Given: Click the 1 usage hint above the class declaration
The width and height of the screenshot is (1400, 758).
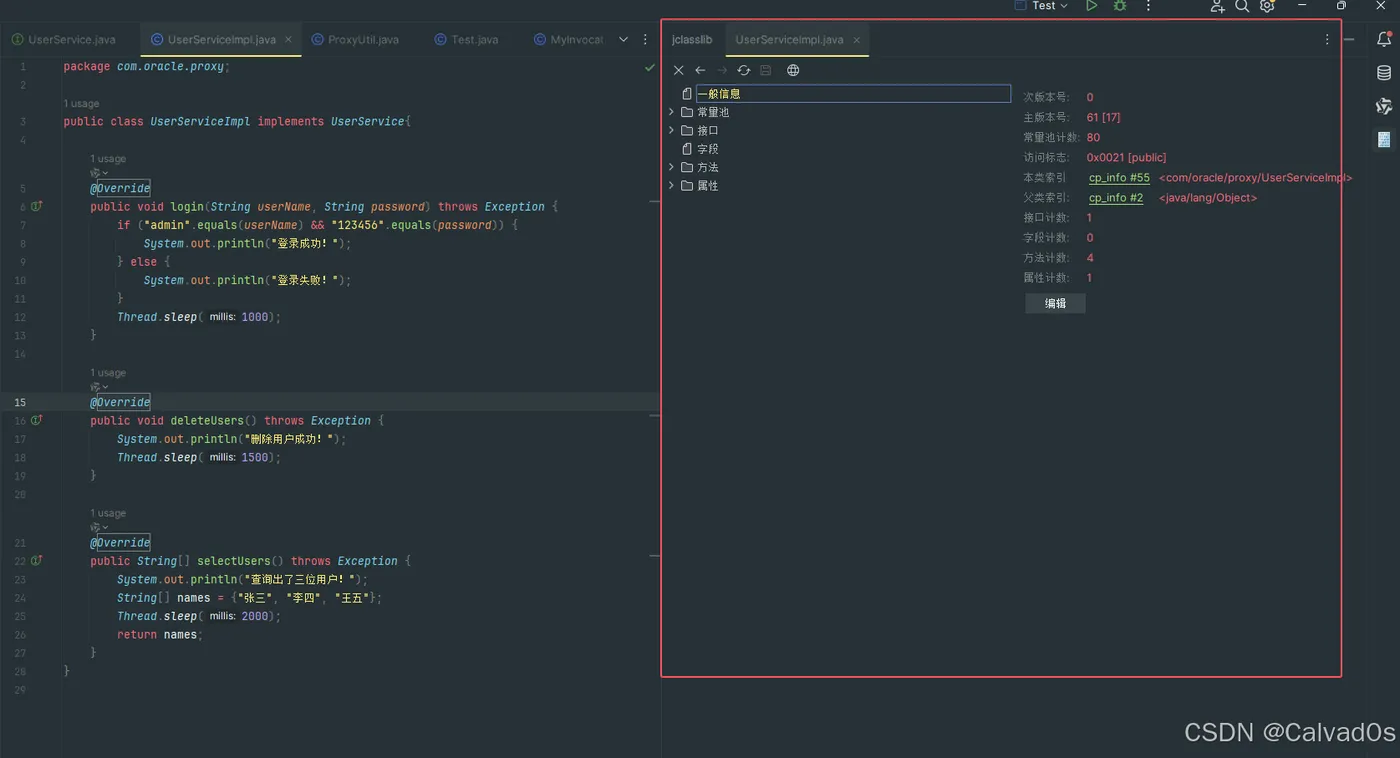Looking at the screenshot, I should 81,103.
